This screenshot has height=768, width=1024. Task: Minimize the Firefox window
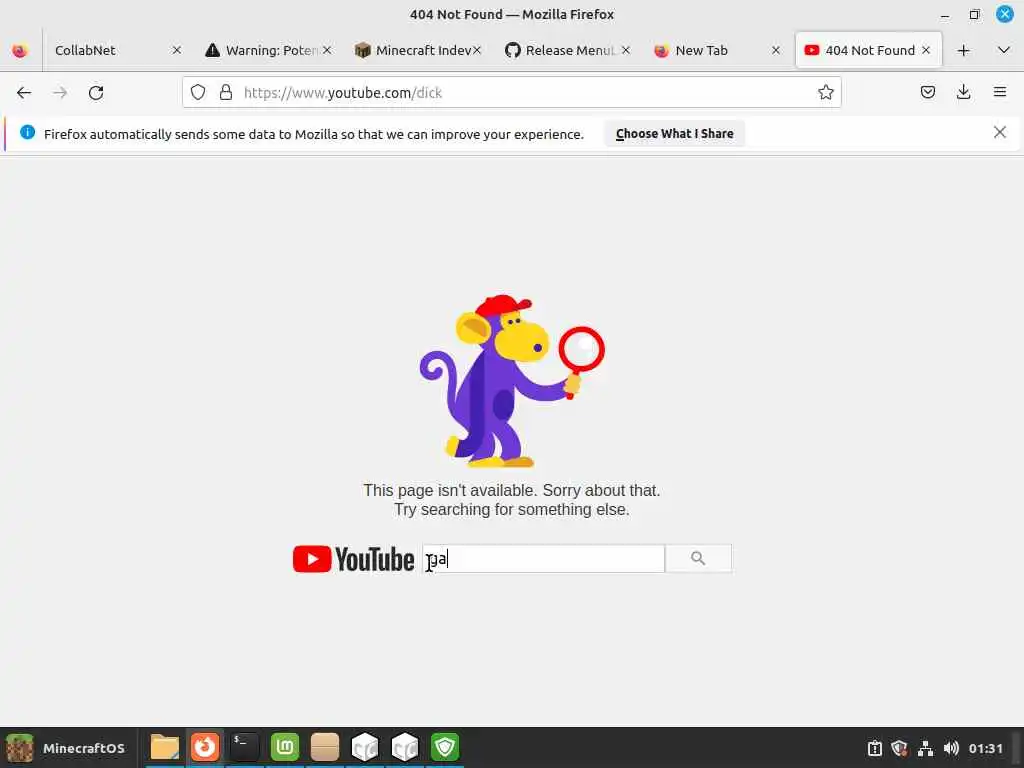pos(944,14)
